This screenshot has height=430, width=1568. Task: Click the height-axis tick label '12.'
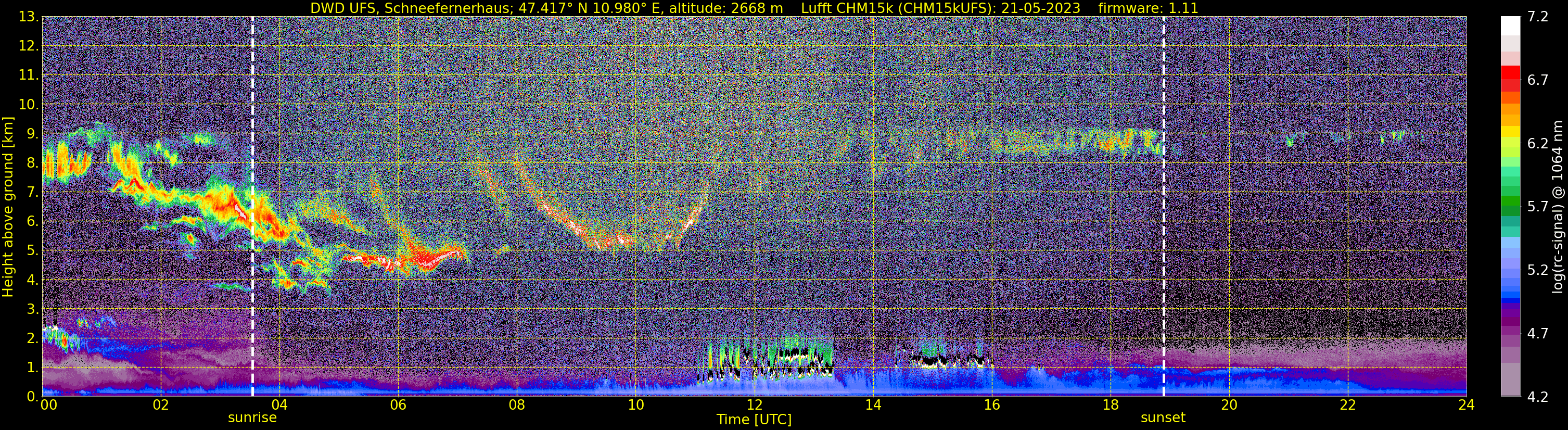[29, 46]
